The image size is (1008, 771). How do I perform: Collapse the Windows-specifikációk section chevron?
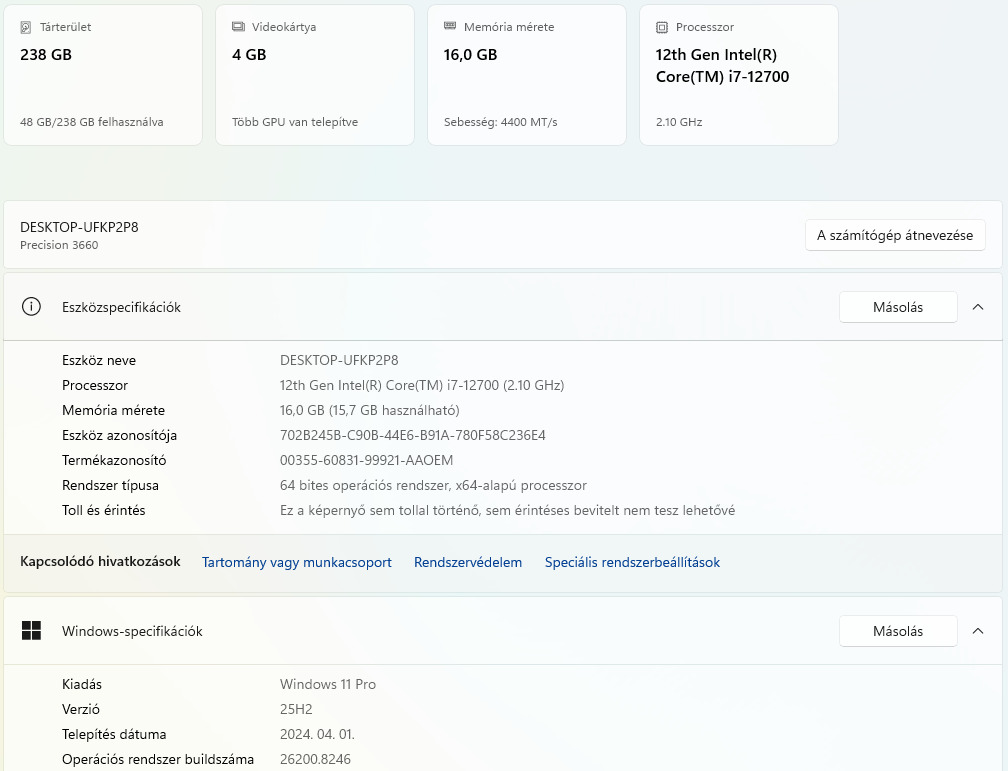(x=978, y=631)
